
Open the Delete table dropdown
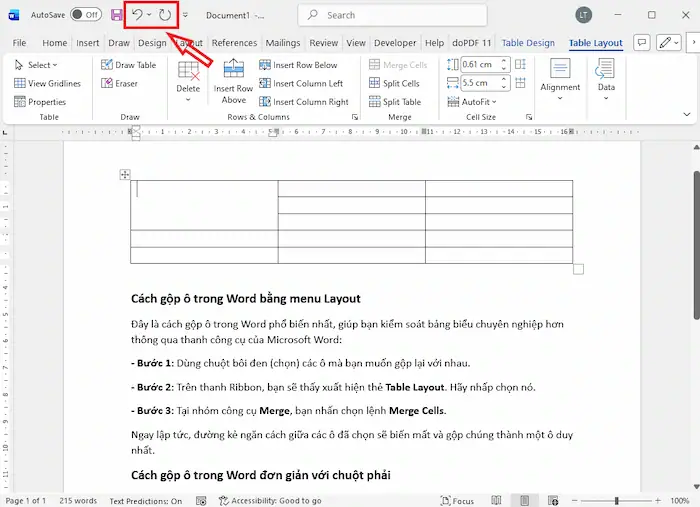188,82
